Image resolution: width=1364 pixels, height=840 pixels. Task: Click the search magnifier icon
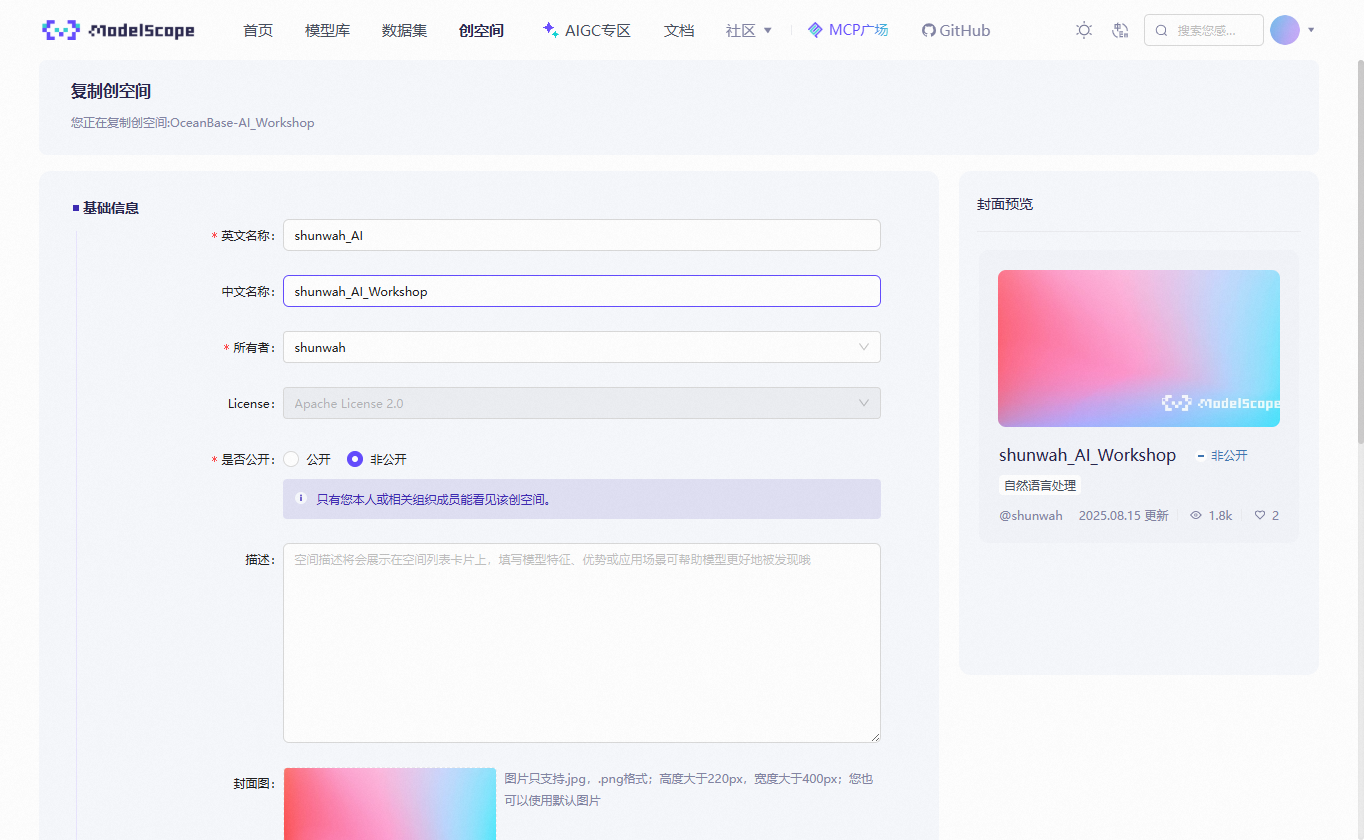[1161, 30]
